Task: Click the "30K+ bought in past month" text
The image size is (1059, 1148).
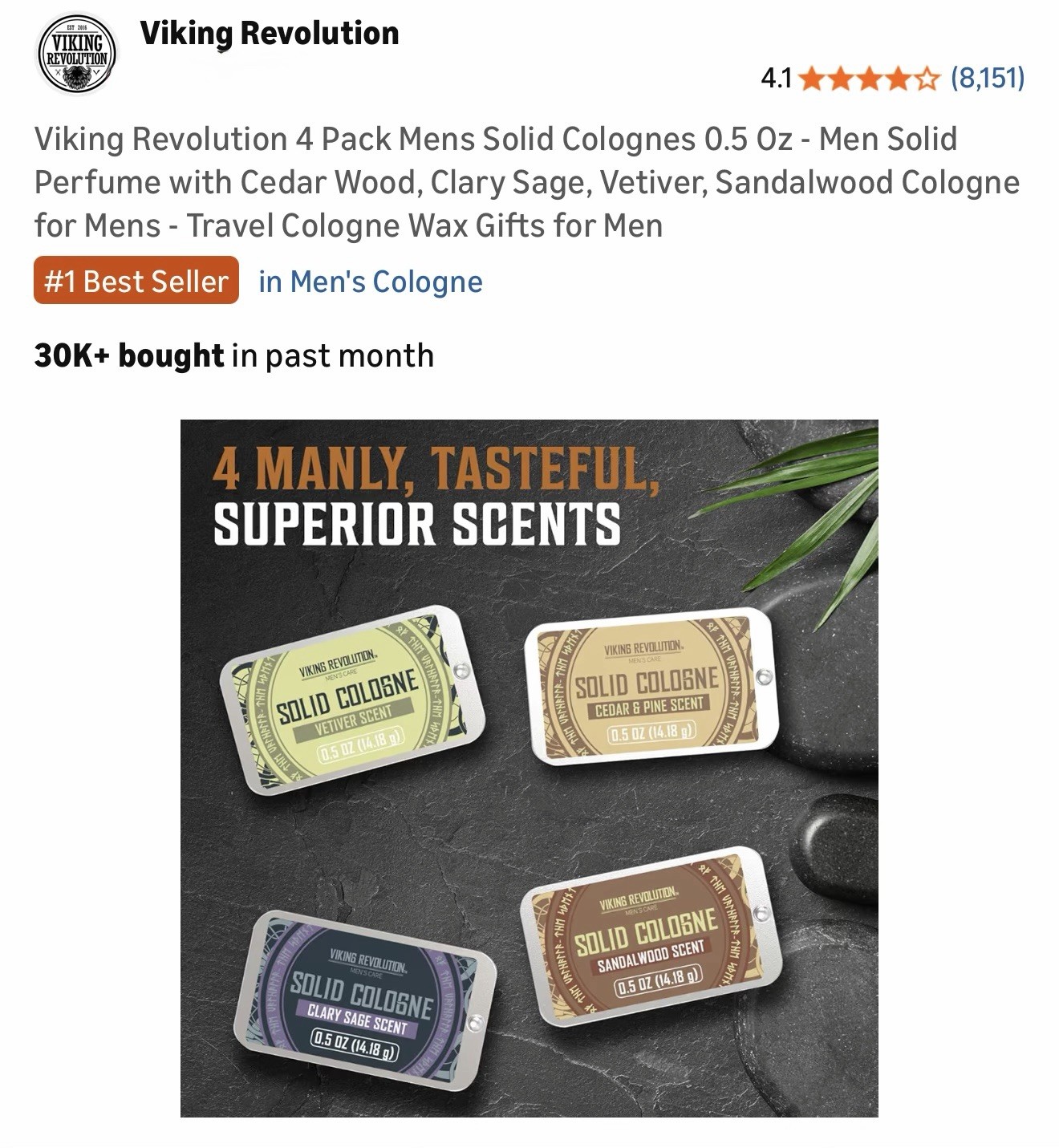Action: 234,355
